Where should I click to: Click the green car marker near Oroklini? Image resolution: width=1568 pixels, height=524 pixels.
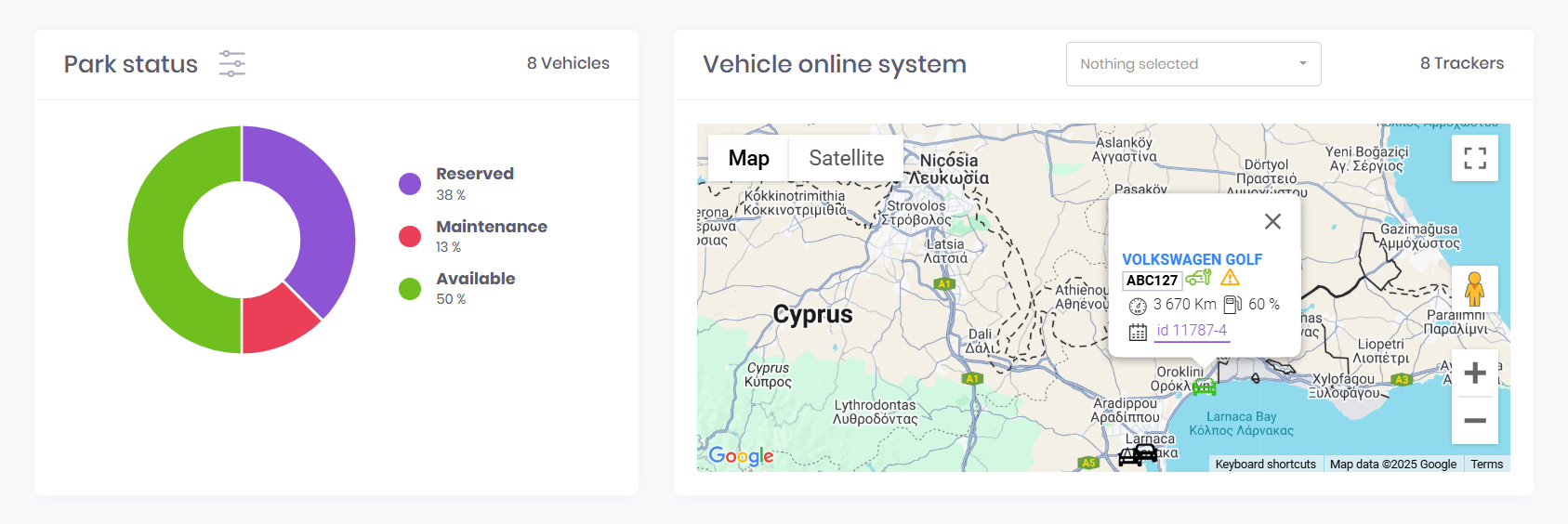[x=1204, y=386]
